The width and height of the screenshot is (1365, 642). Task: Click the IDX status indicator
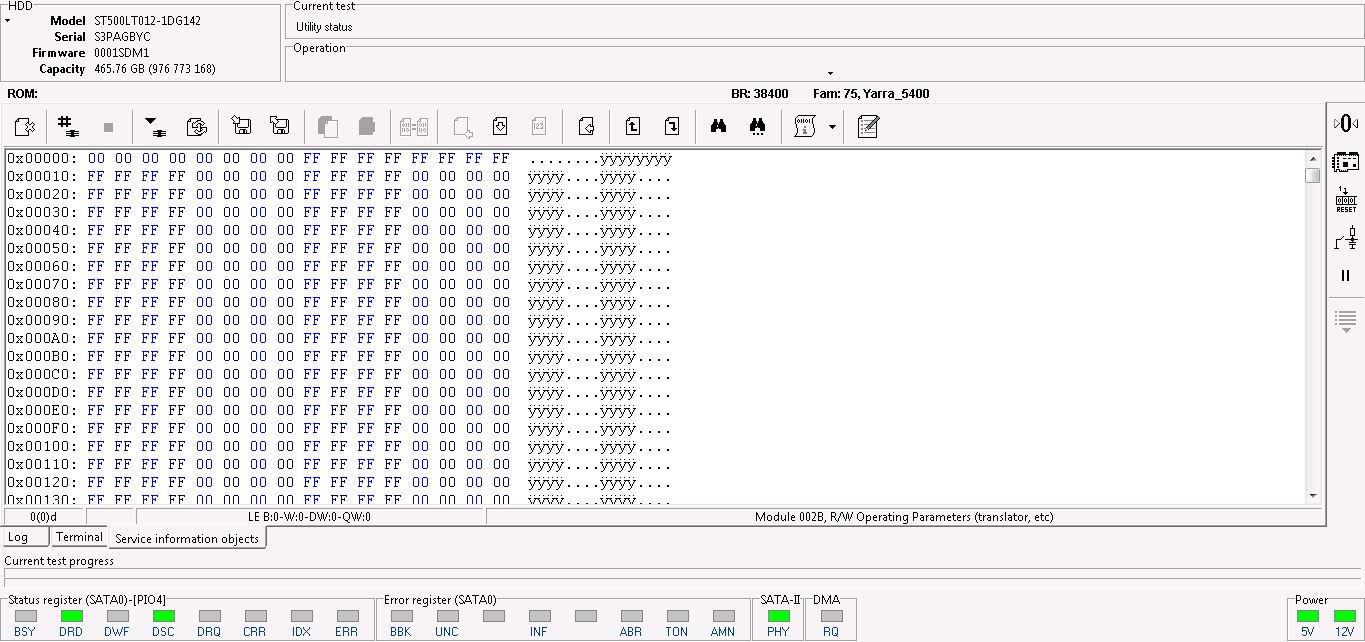coord(301,616)
